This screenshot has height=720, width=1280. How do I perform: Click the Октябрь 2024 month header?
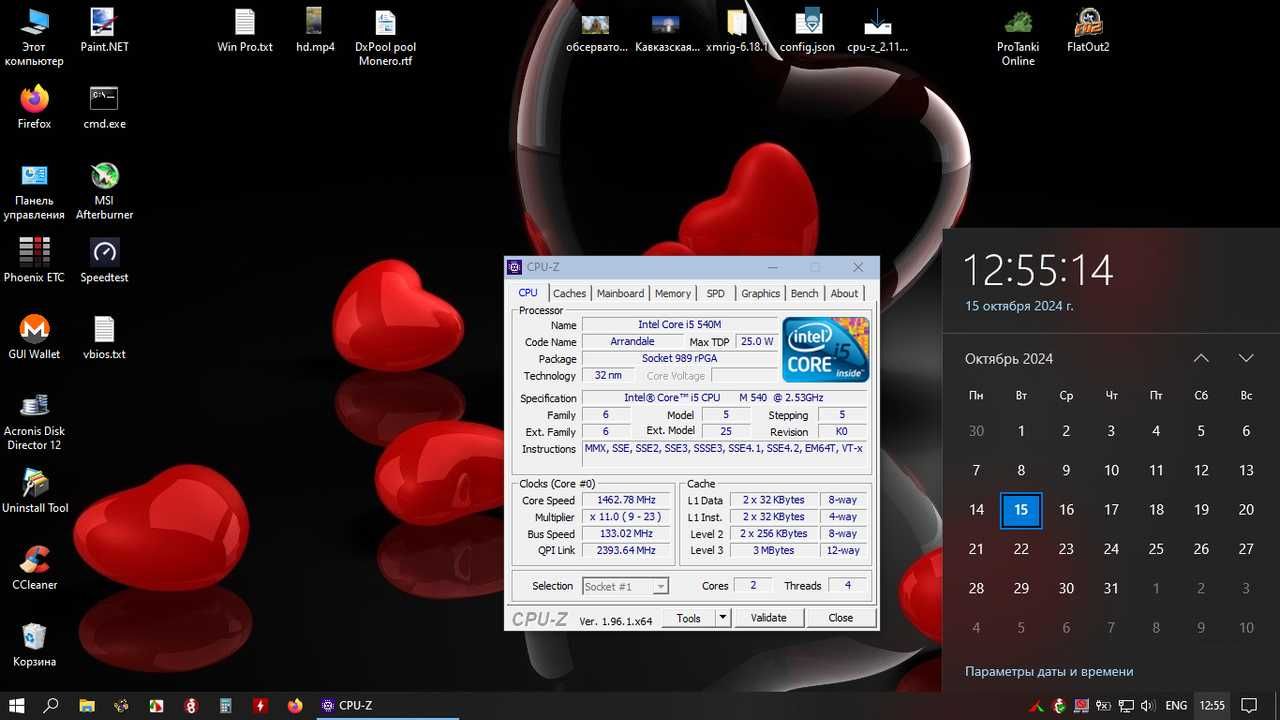1009,358
